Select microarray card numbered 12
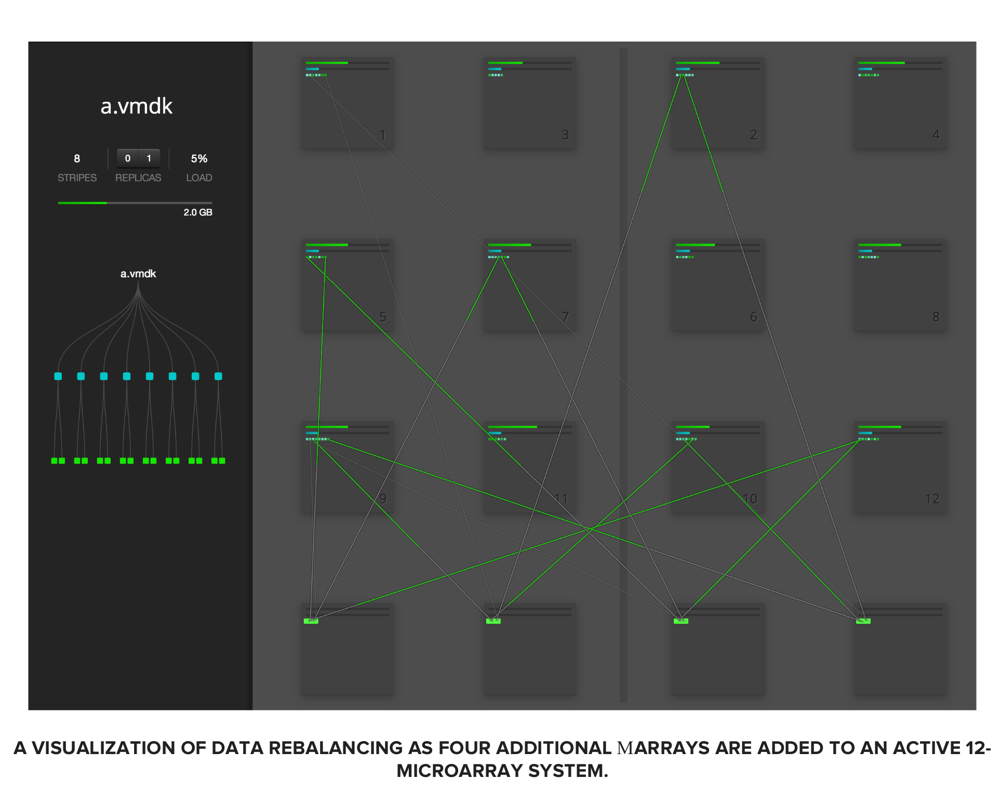This screenshot has height=792, width=1000. (x=900, y=467)
